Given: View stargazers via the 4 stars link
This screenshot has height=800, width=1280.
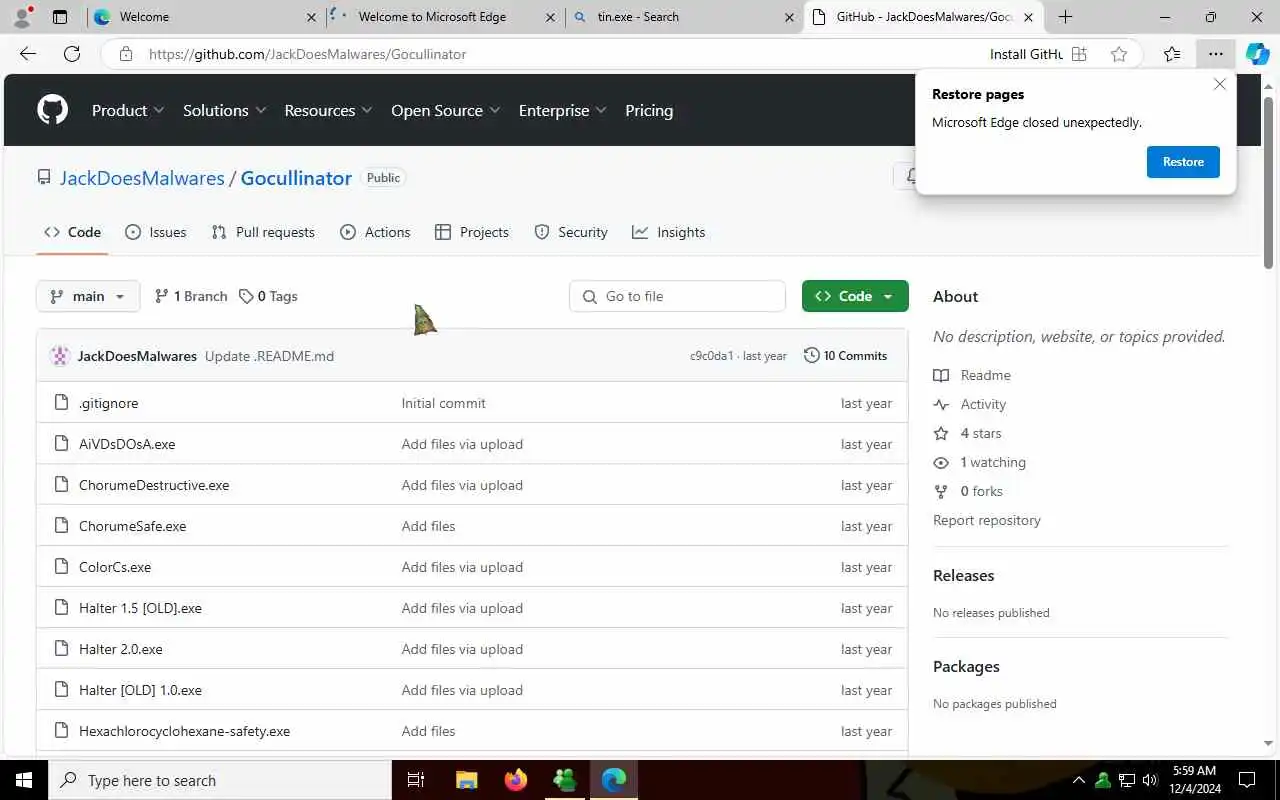Looking at the screenshot, I should [980, 433].
